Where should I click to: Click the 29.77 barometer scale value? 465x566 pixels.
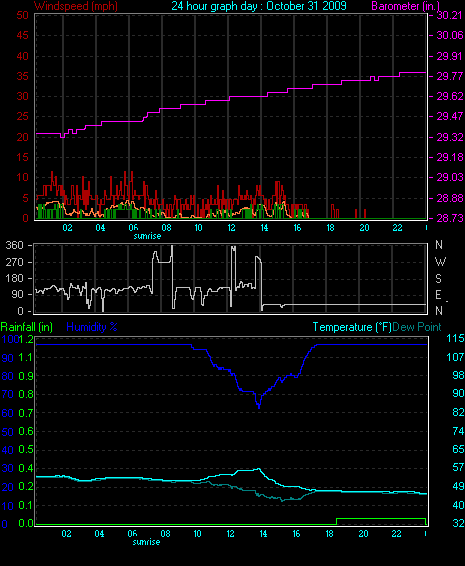449,77
